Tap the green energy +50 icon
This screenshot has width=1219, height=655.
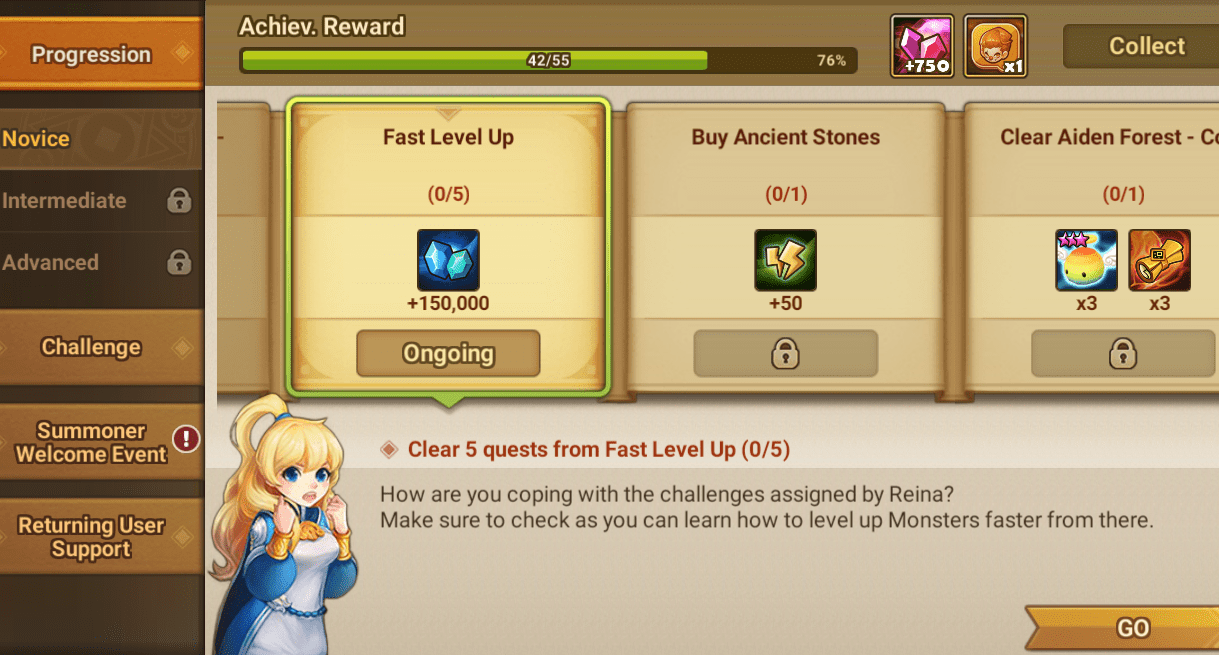coord(785,260)
